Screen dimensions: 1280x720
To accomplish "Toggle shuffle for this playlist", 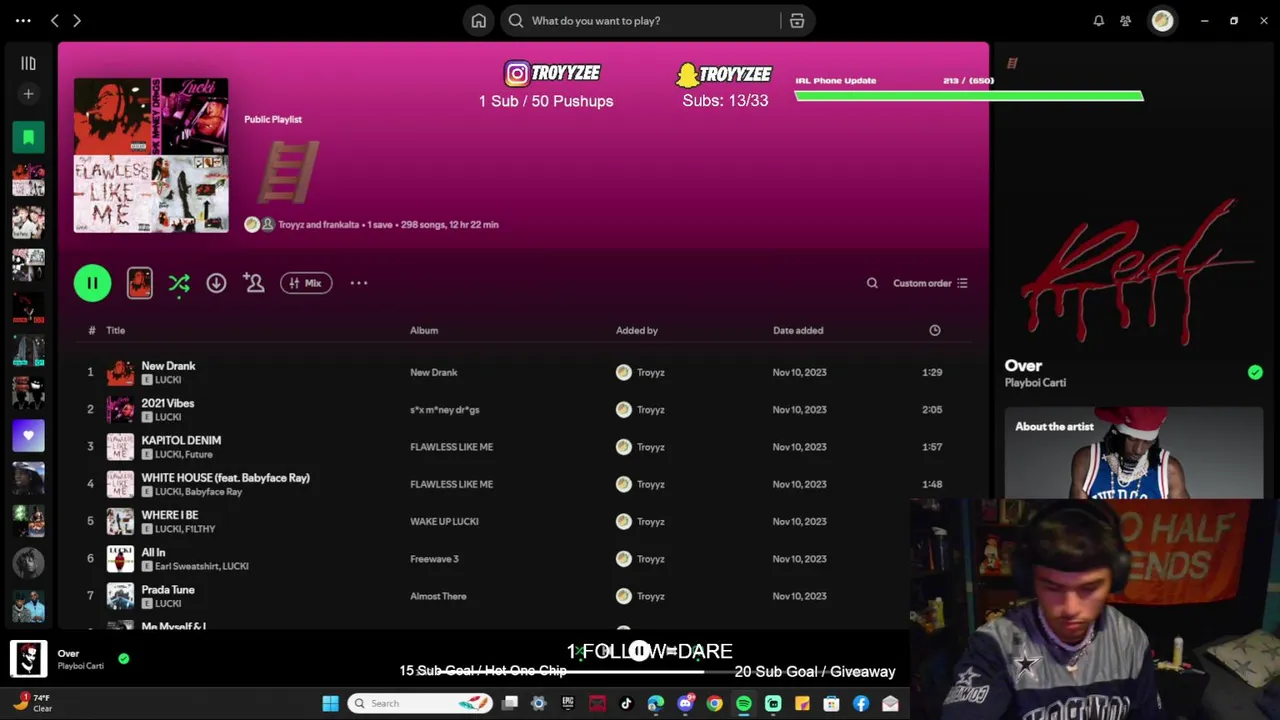I will pyautogui.click(x=179, y=283).
